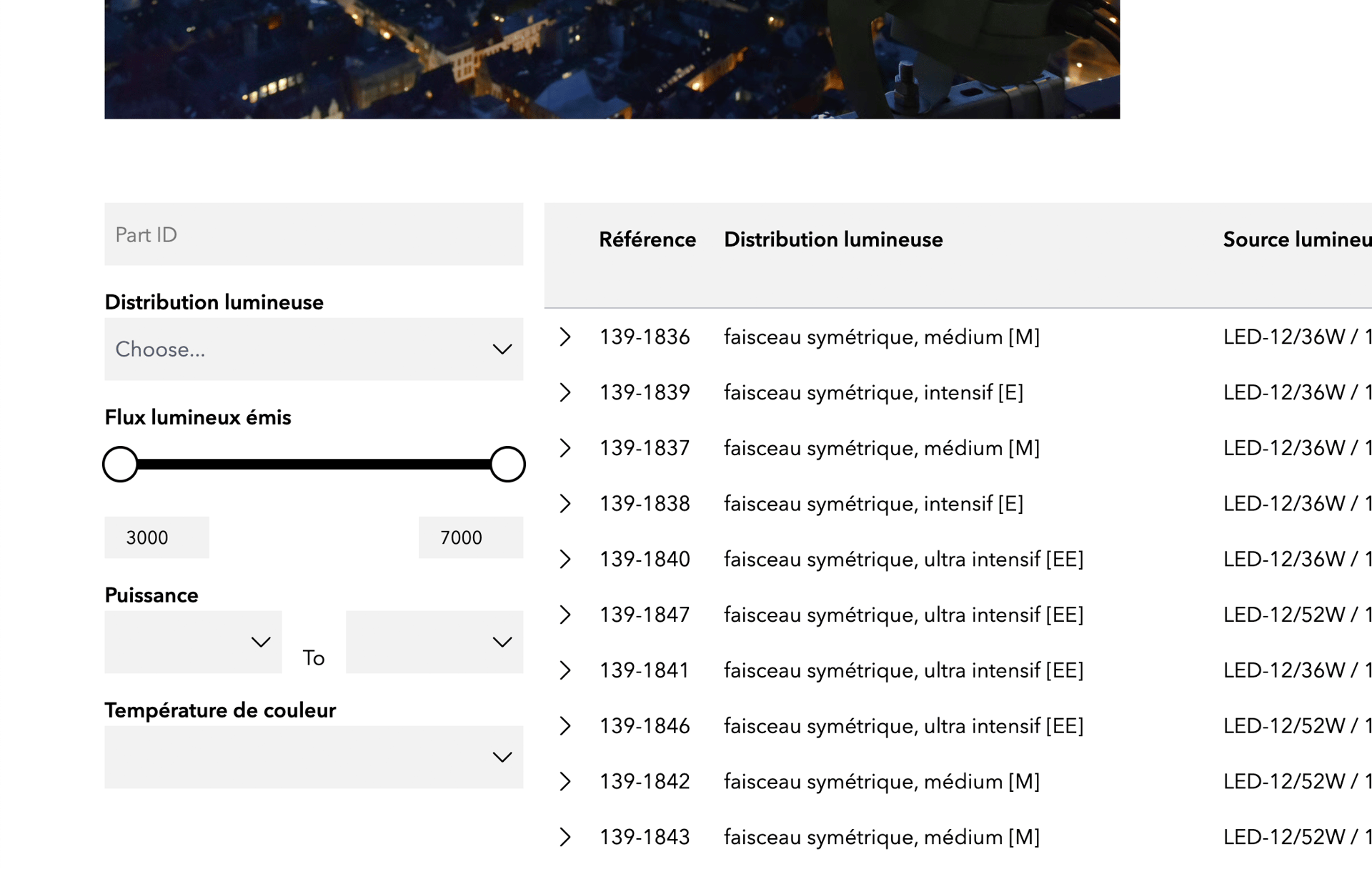Expand row for reference 139-1837
The width and height of the screenshot is (1372, 869).
565,448
